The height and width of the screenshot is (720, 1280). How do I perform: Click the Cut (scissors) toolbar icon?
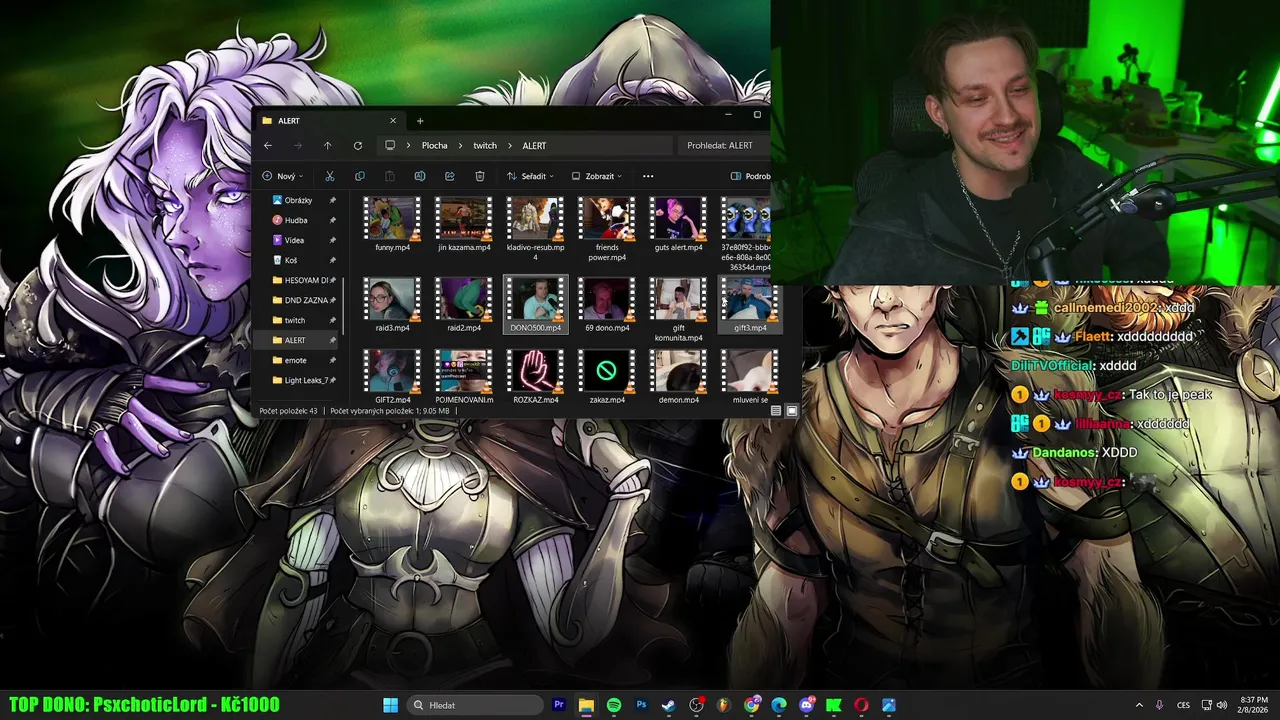coord(329,176)
